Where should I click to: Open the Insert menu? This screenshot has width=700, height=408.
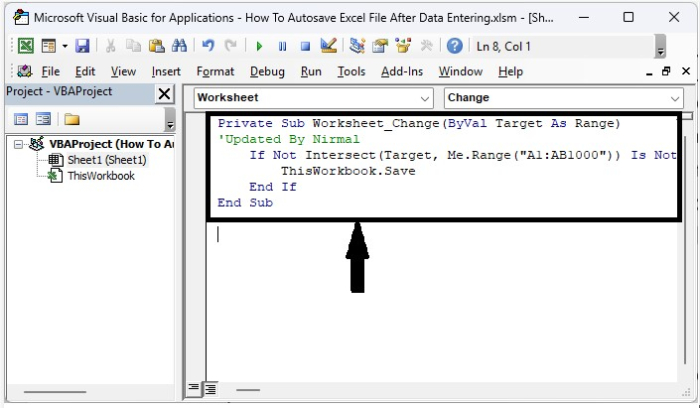point(166,71)
